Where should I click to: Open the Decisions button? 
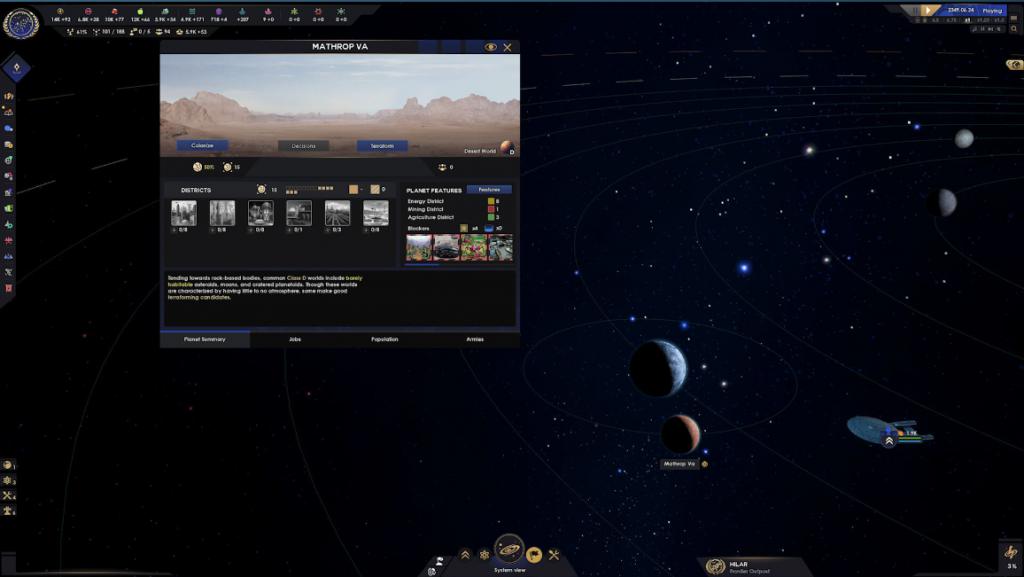pyautogui.click(x=303, y=146)
